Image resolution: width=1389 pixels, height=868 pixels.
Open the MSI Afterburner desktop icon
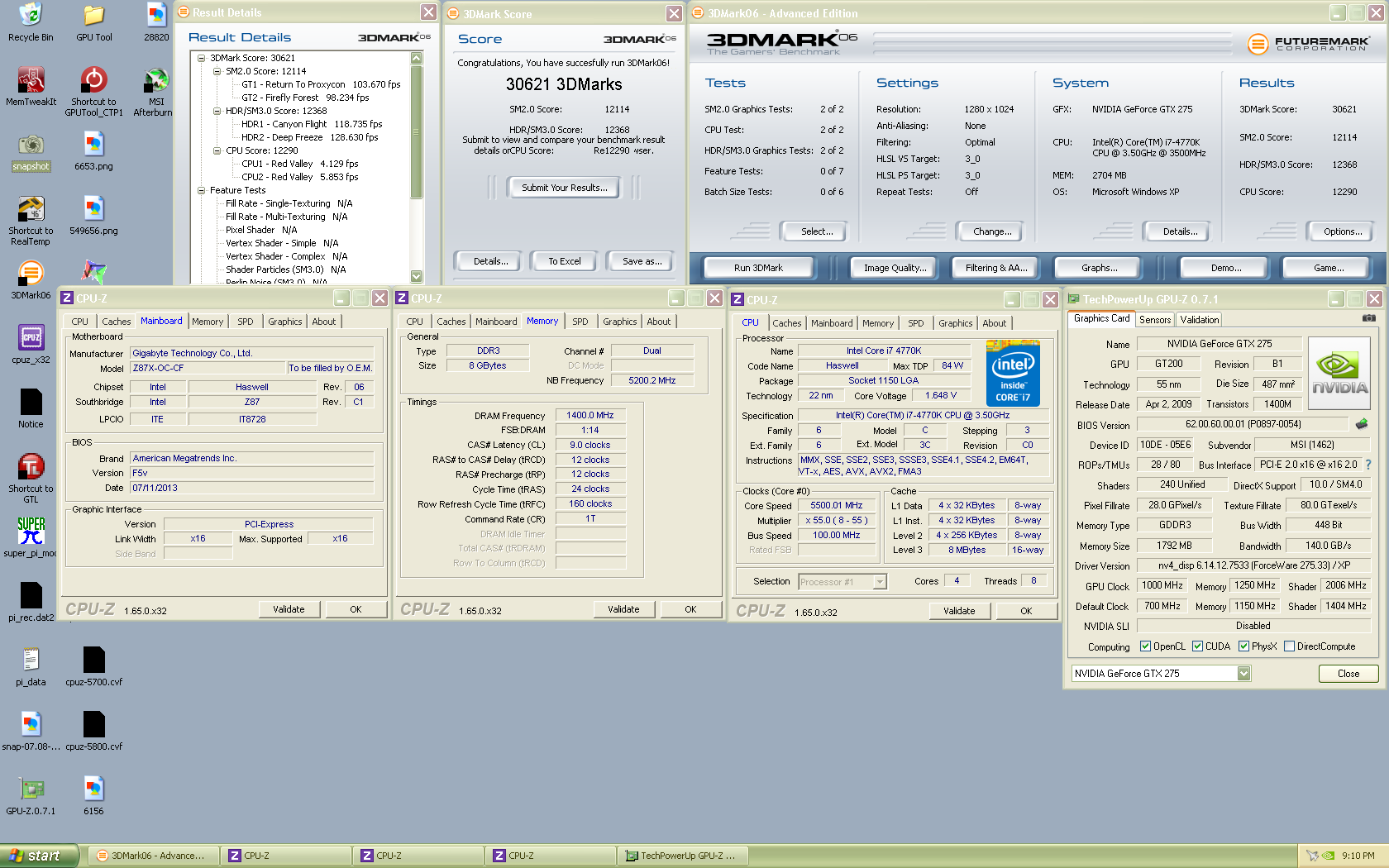click(x=155, y=91)
